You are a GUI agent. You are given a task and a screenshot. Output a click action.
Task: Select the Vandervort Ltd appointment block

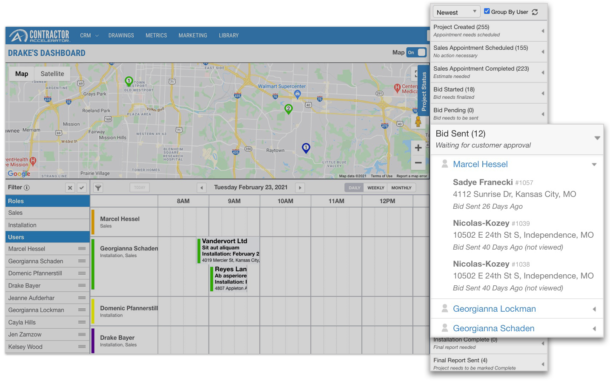click(x=229, y=251)
